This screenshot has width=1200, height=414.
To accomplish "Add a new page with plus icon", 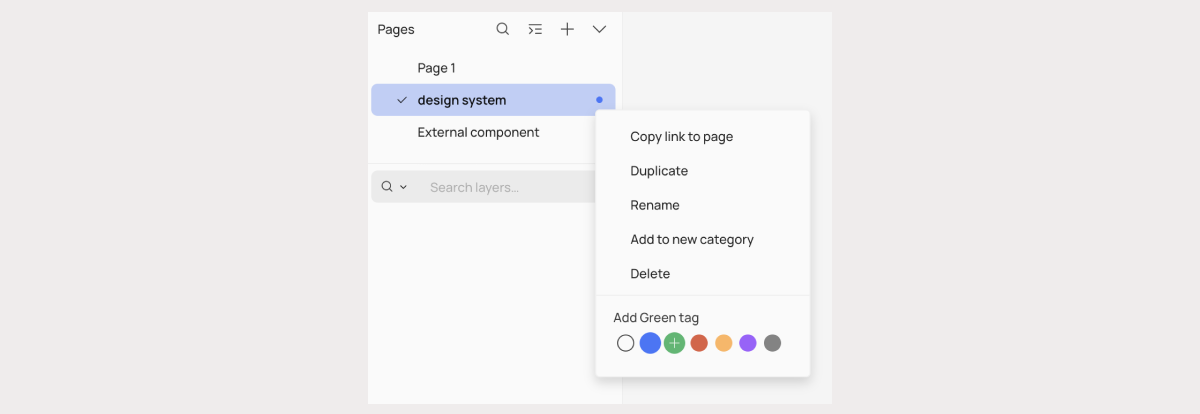I will [x=567, y=29].
